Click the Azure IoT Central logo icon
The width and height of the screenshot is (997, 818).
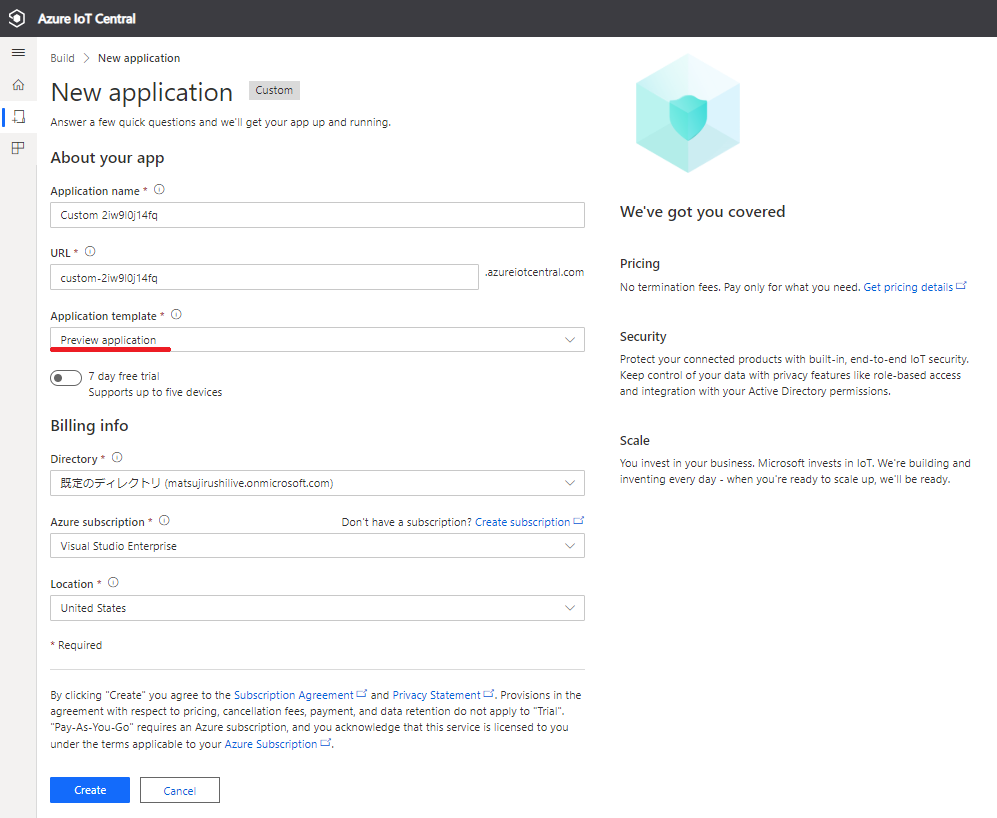[17, 18]
